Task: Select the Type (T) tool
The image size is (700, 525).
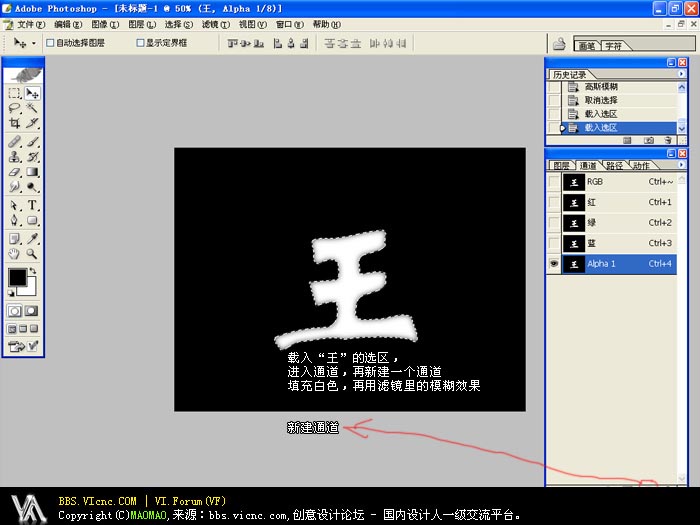Action: tap(33, 204)
